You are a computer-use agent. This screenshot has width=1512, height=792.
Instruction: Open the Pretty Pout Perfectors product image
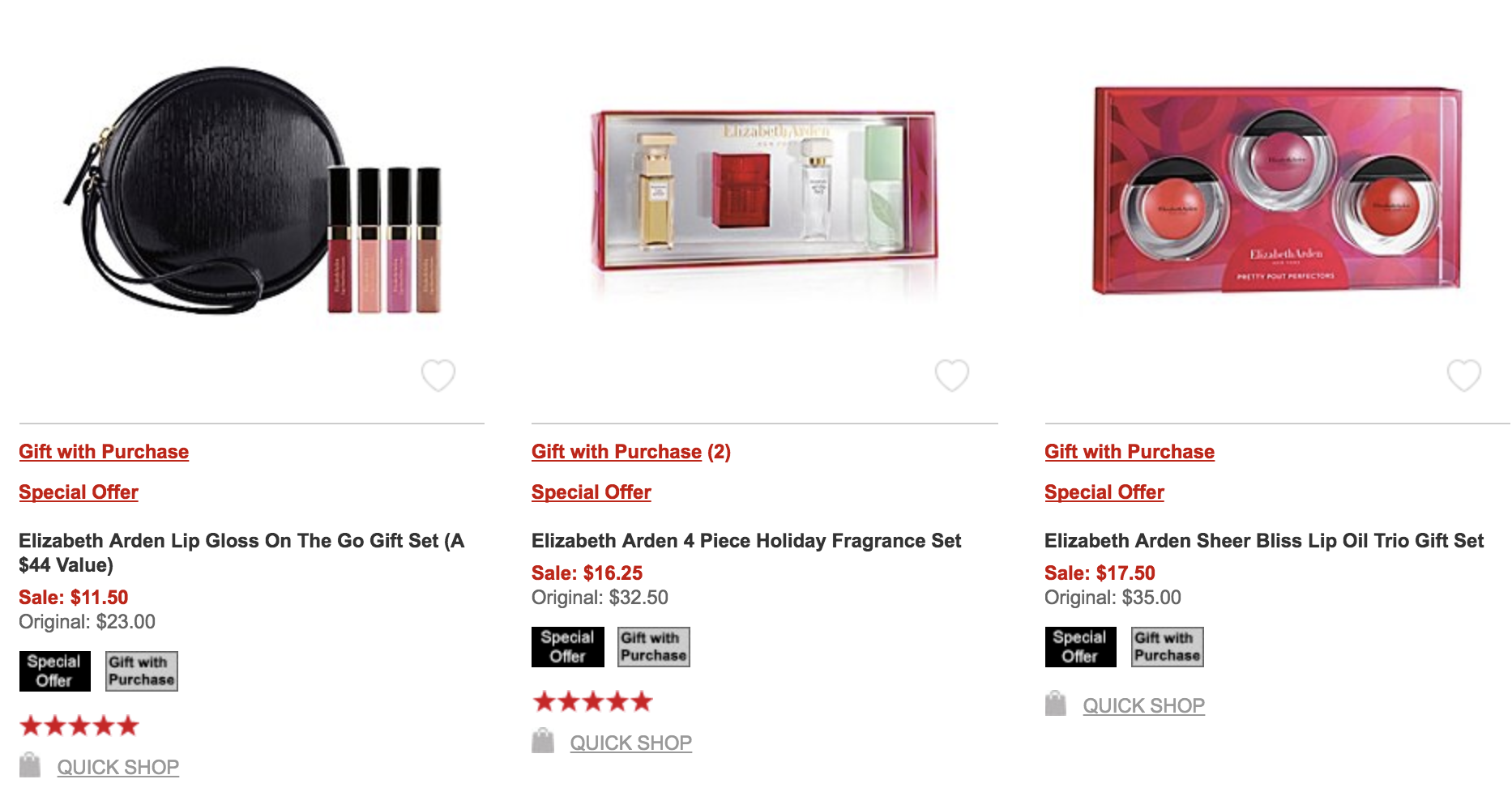point(1278,191)
